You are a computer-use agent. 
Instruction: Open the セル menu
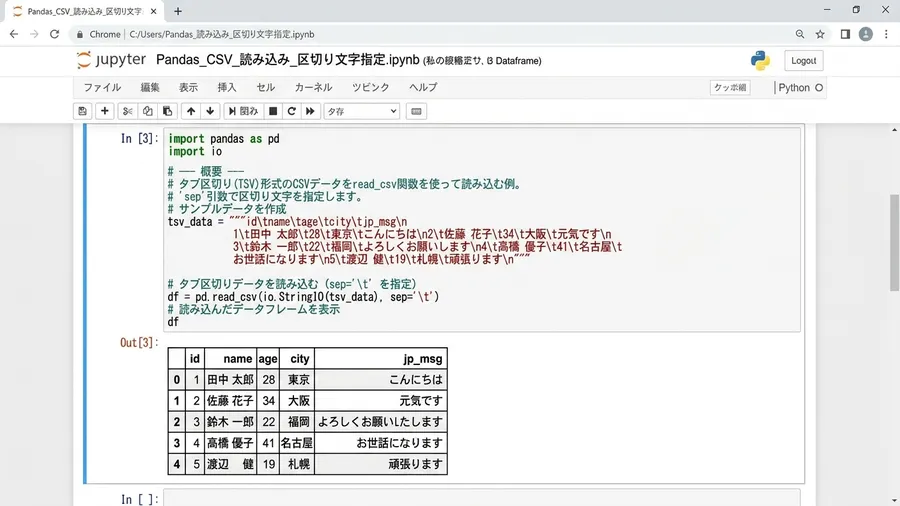(265, 87)
